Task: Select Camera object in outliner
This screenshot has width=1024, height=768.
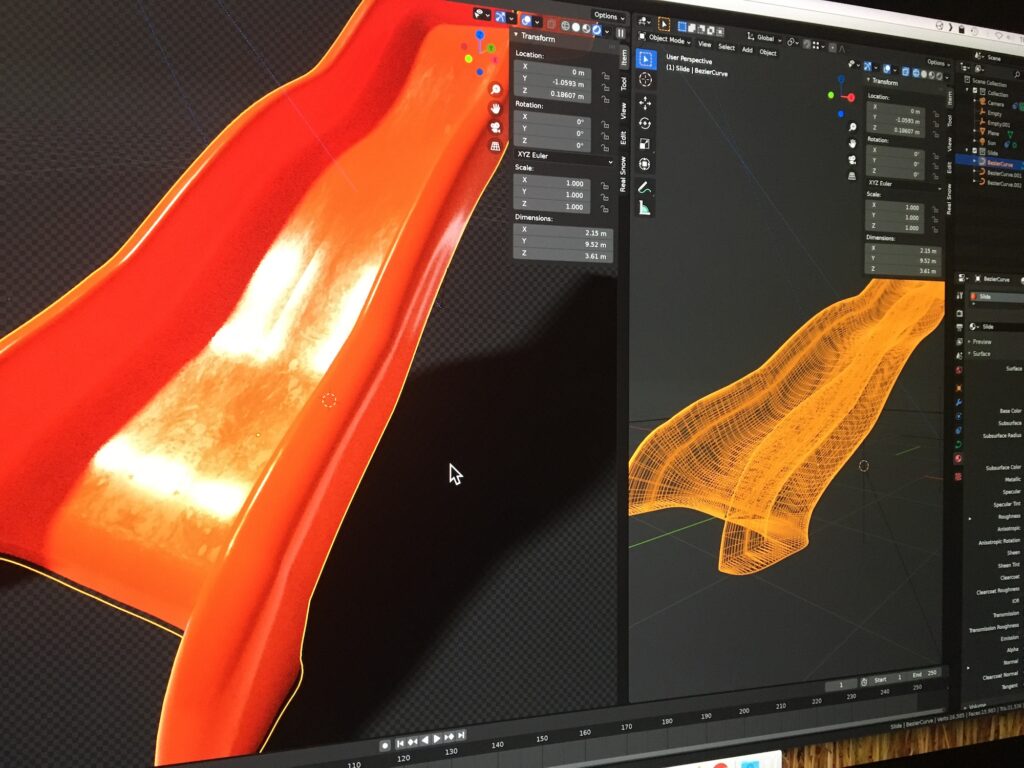Action: [x=995, y=103]
